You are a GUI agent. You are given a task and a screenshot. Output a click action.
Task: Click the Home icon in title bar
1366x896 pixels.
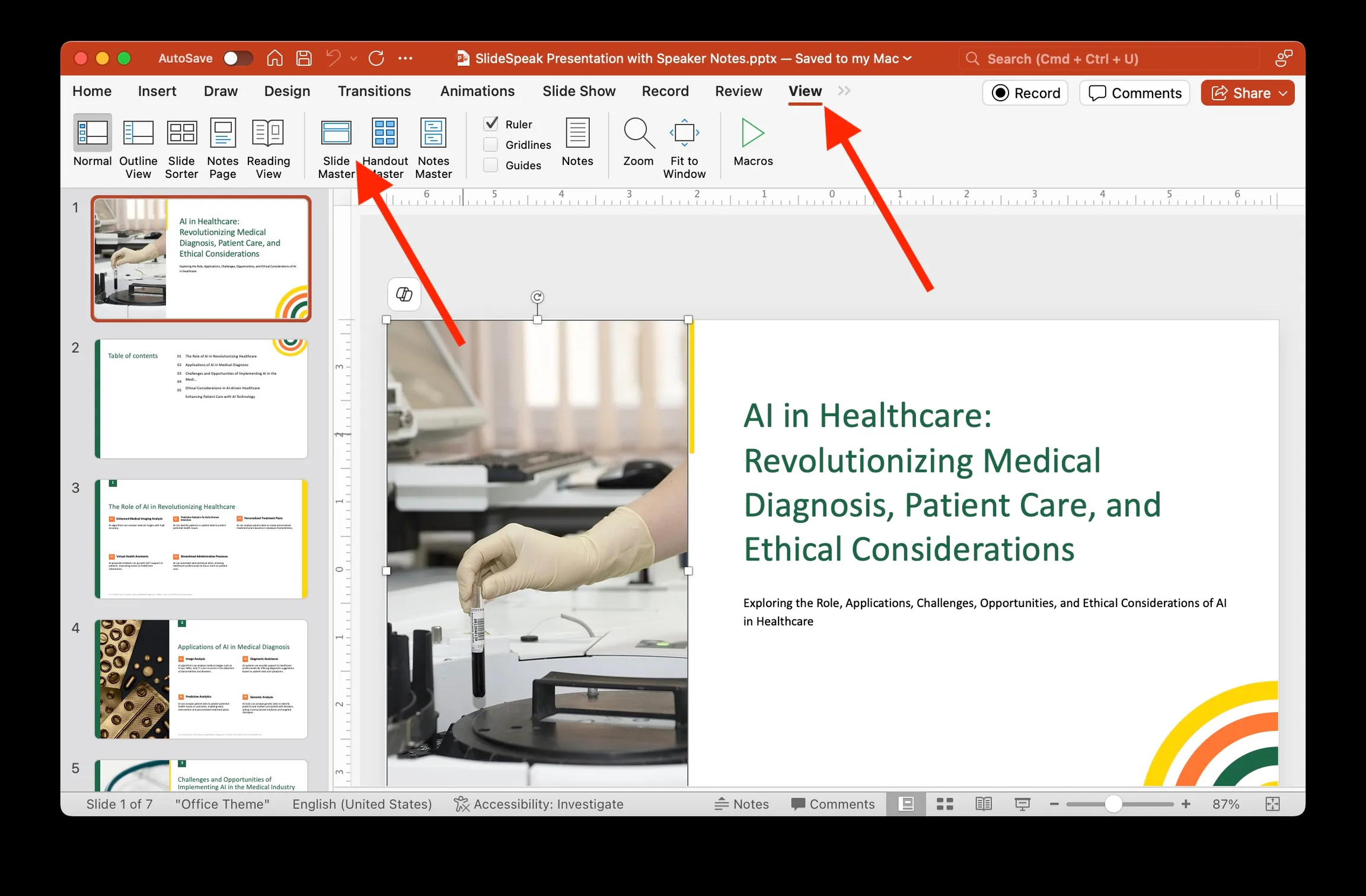pyautogui.click(x=275, y=58)
